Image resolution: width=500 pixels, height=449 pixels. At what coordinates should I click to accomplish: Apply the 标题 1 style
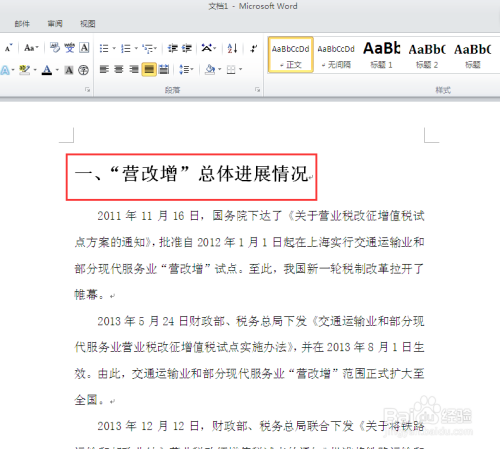[x=381, y=55]
